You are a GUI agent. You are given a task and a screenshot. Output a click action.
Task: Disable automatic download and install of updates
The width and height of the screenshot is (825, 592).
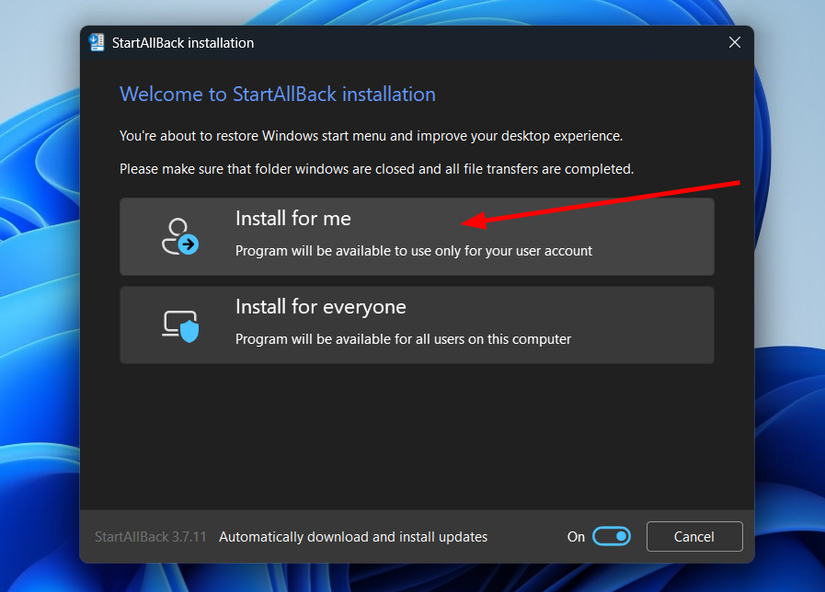click(x=612, y=536)
